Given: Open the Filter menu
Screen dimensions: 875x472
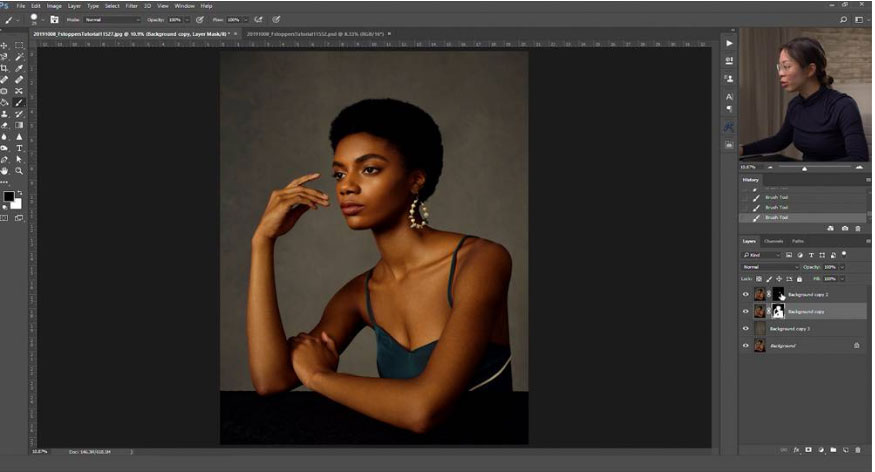Looking at the screenshot, I should click(x=131, y=6).
